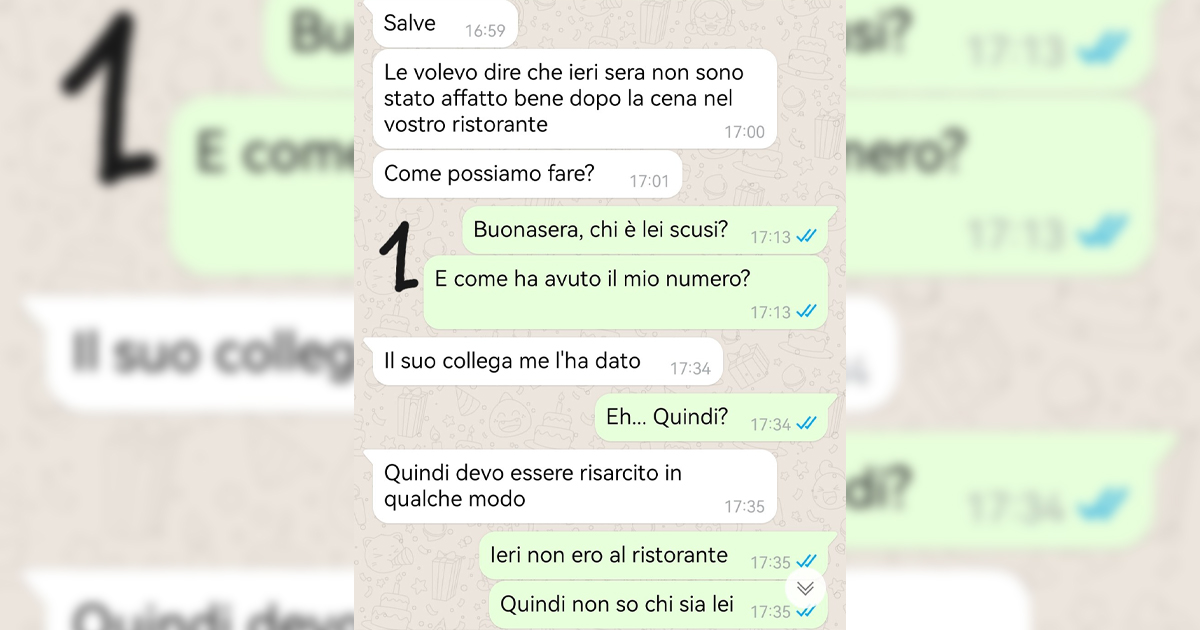Click the 17:35 timestamp on compensation message

coord(744,506)
